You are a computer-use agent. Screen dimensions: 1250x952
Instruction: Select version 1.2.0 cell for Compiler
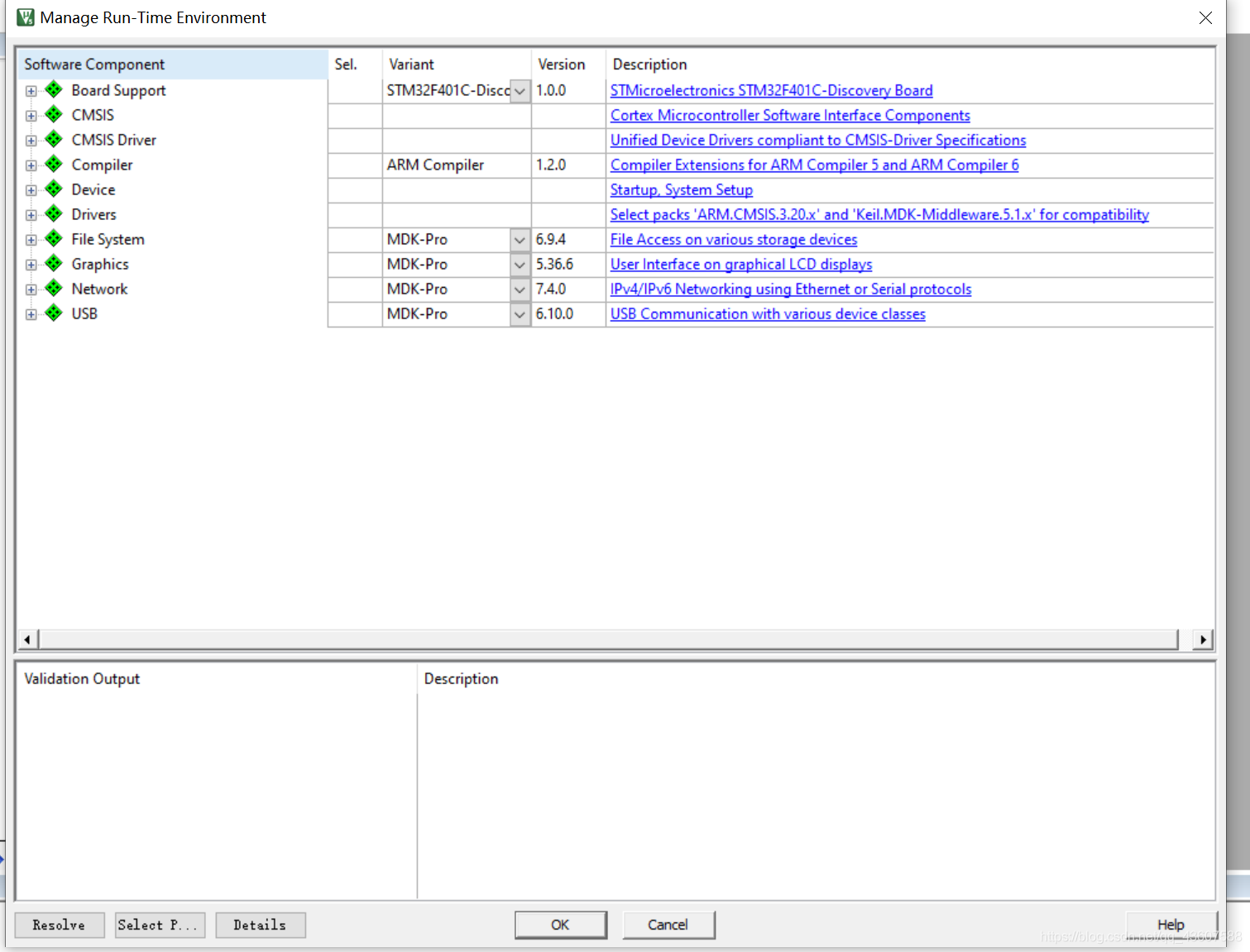coord(568,165)
